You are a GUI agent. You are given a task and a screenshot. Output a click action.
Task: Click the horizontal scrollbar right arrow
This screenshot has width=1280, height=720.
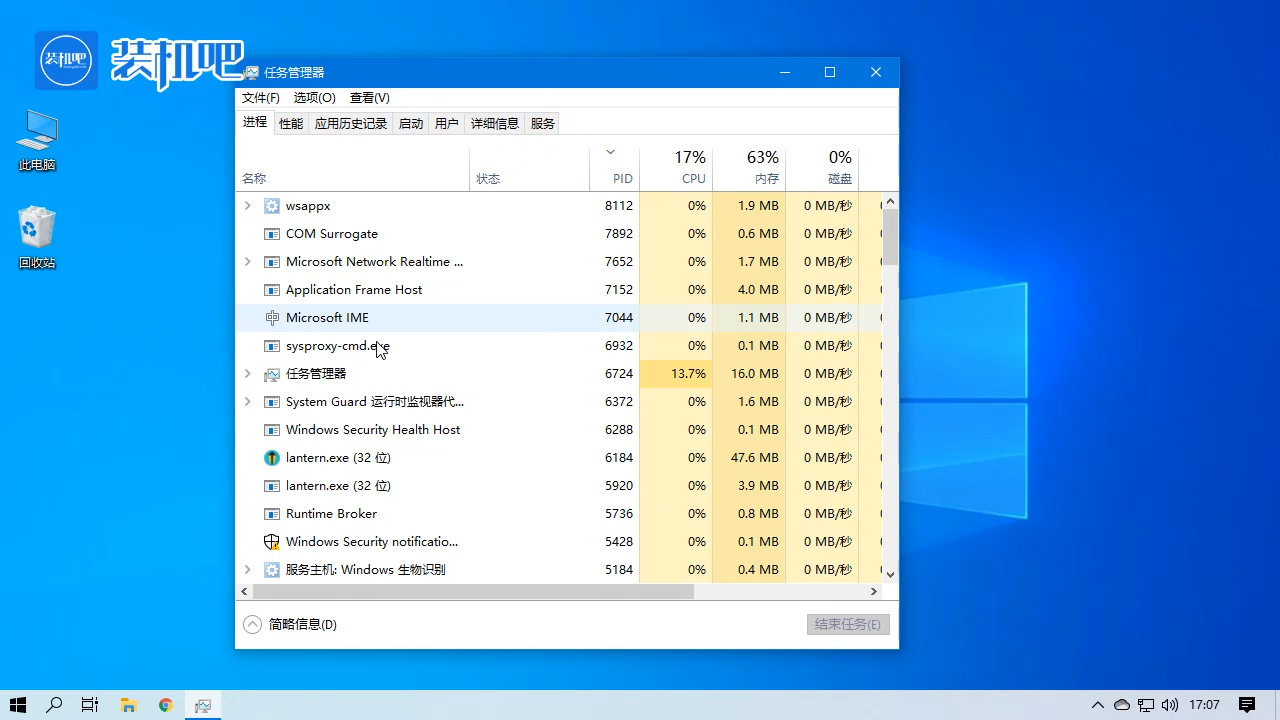click(873, 591)
